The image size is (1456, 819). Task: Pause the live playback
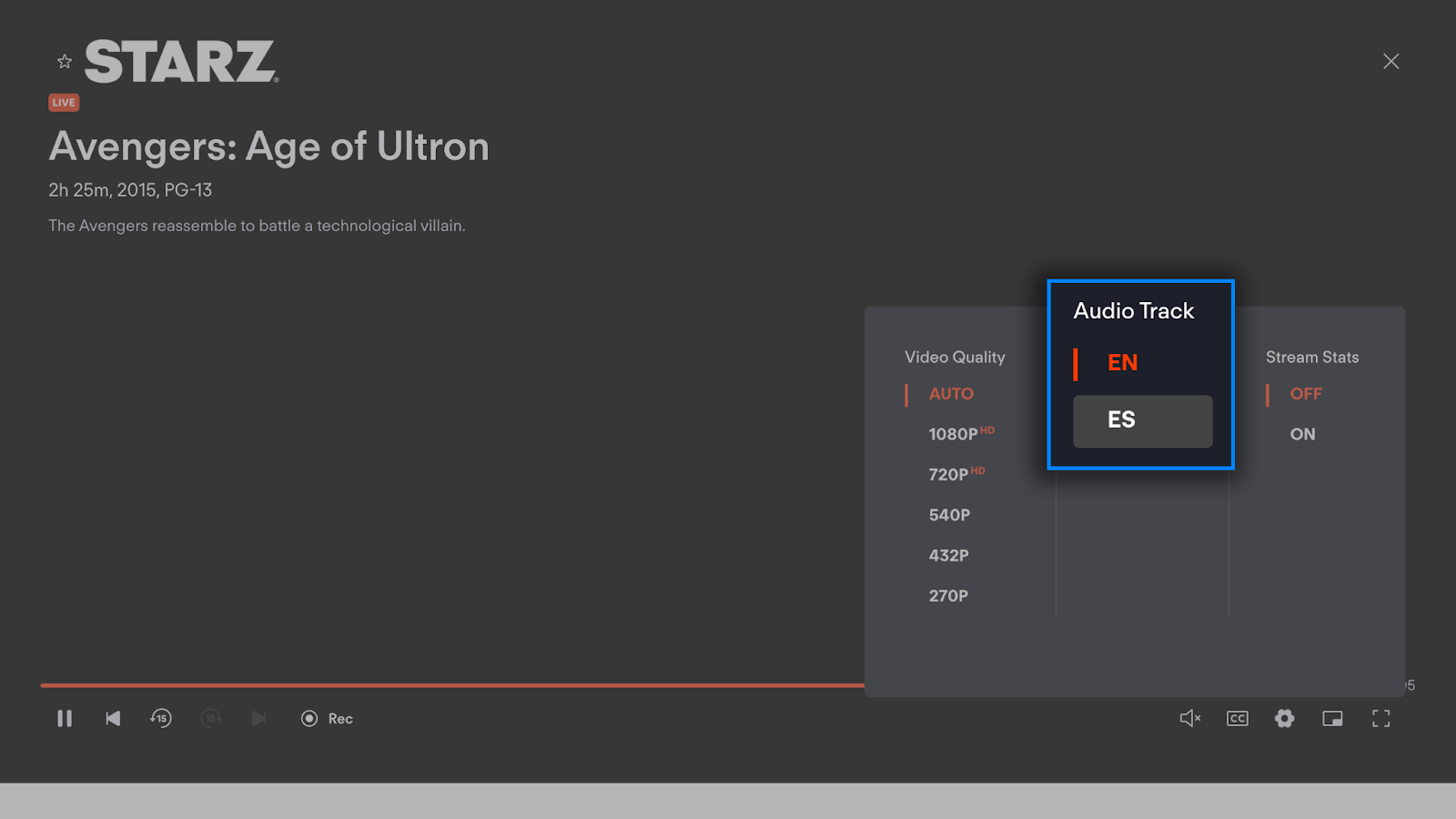click(x=65, y=719)
